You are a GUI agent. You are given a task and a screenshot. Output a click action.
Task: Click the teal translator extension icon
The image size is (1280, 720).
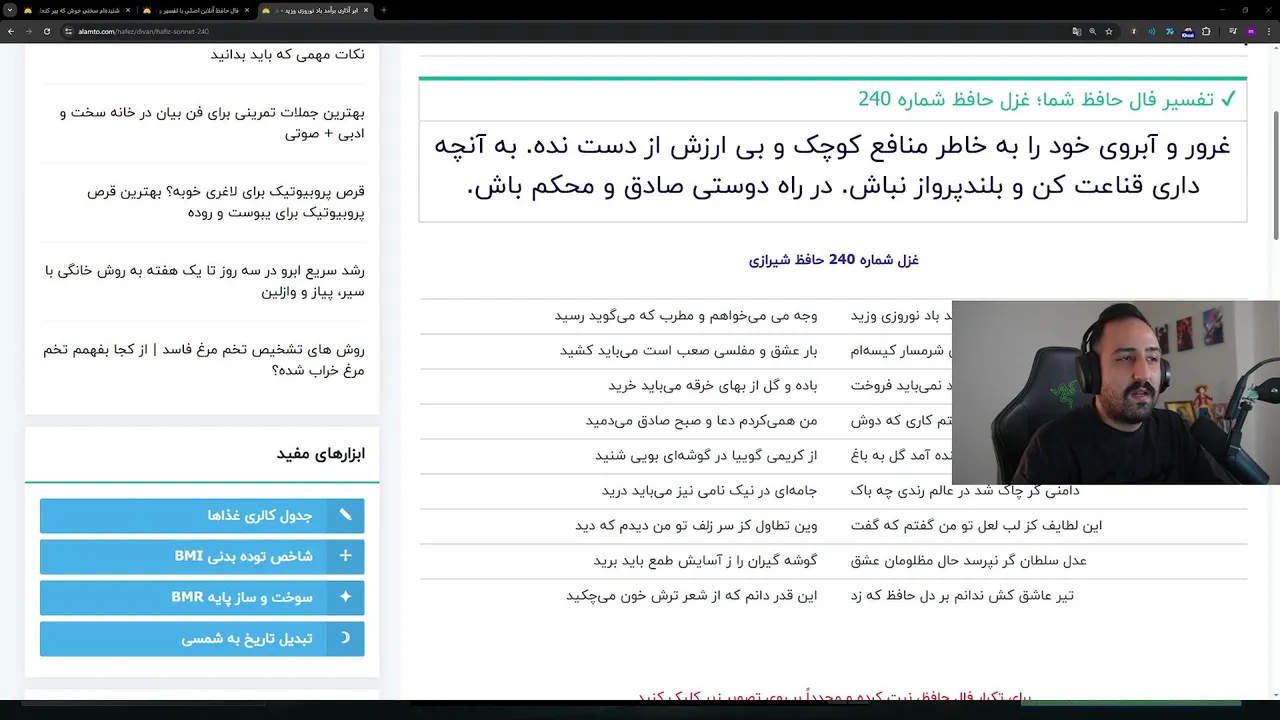pos(1170,31)
